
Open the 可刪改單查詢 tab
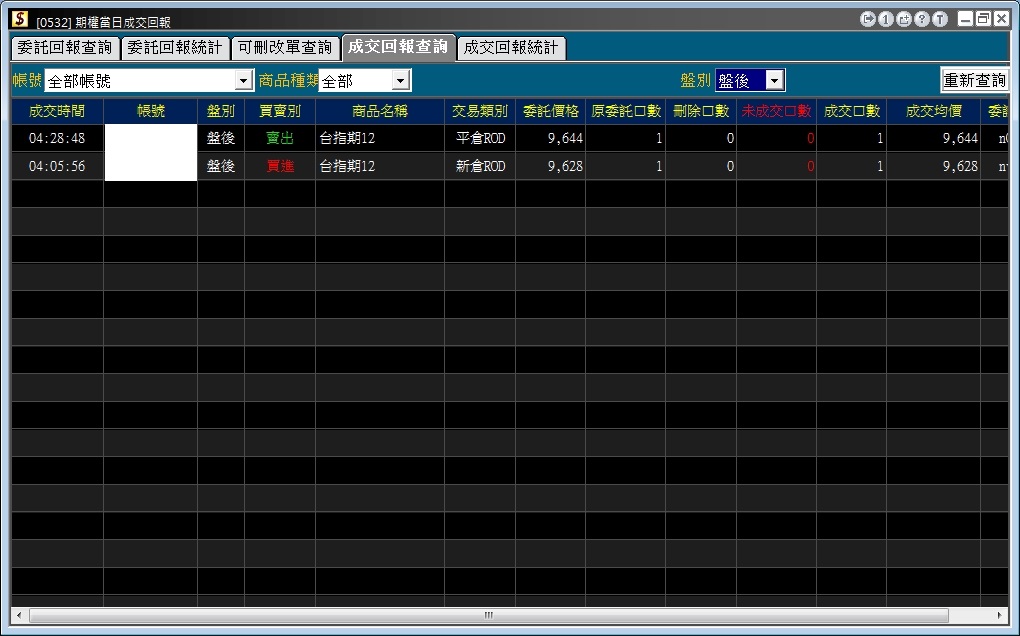point(285,47)
